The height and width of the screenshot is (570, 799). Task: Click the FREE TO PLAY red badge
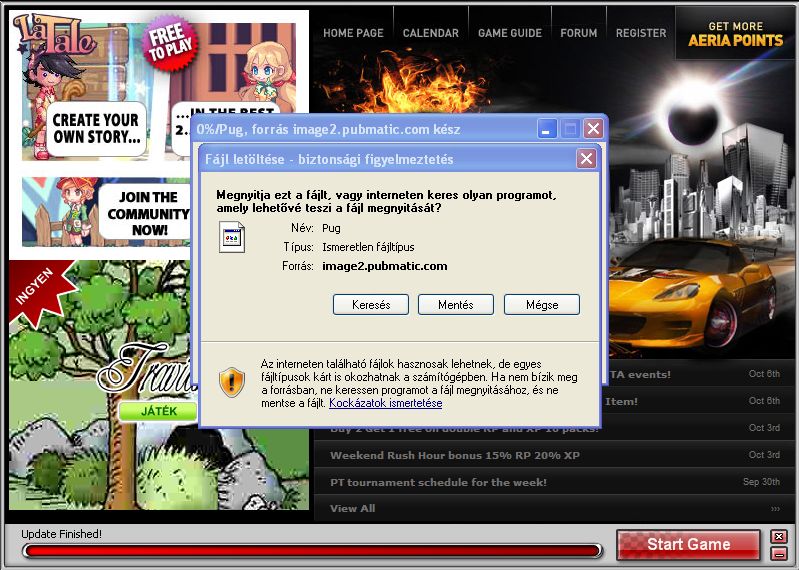[x=170, y=43]
